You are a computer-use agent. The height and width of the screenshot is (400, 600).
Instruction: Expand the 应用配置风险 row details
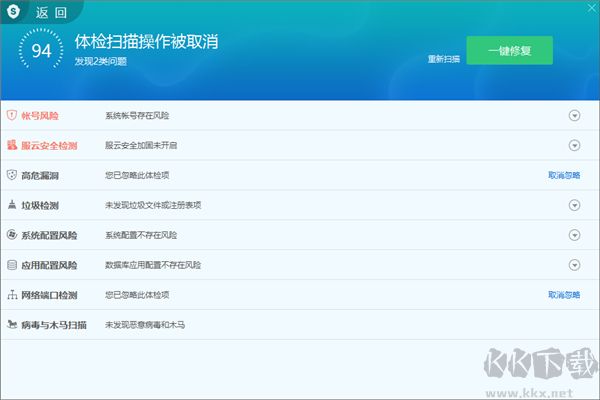click(x=574, y=265)
